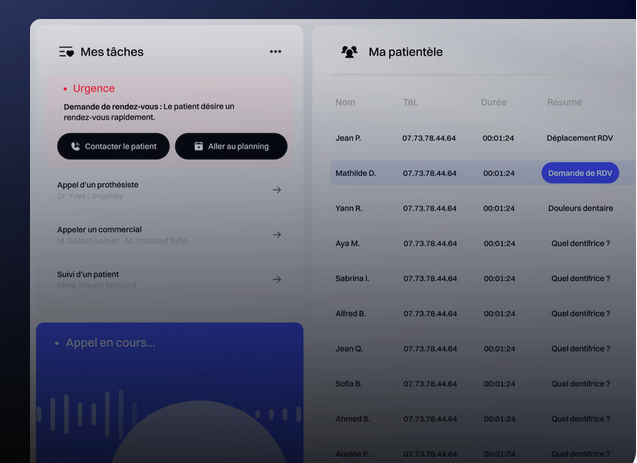Click Douleurs dentaire summary for Yann R.
This screenshot has height=463, width=637.
[580, 208]
